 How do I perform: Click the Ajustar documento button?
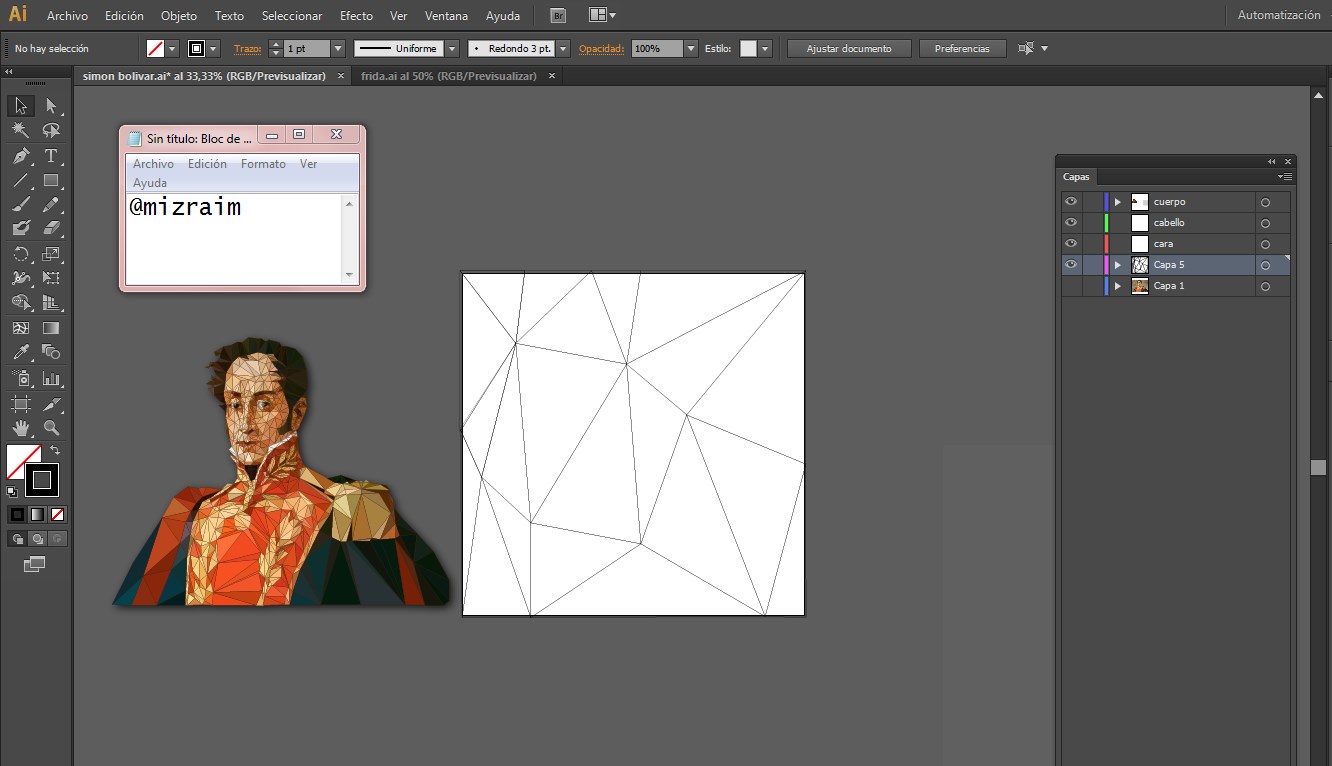point(850,48)
